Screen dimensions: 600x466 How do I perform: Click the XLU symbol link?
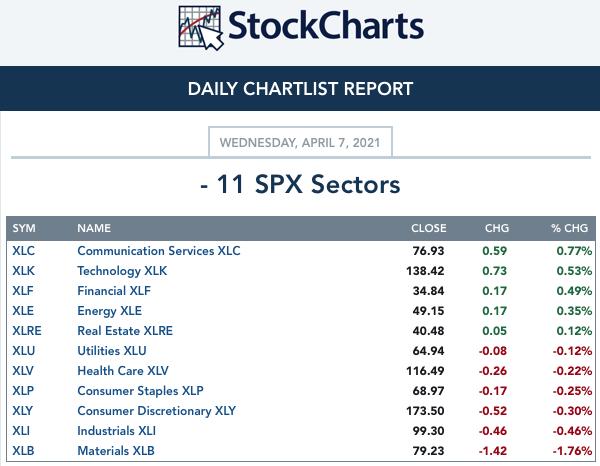pyautogui.click(x=23, y=350)
